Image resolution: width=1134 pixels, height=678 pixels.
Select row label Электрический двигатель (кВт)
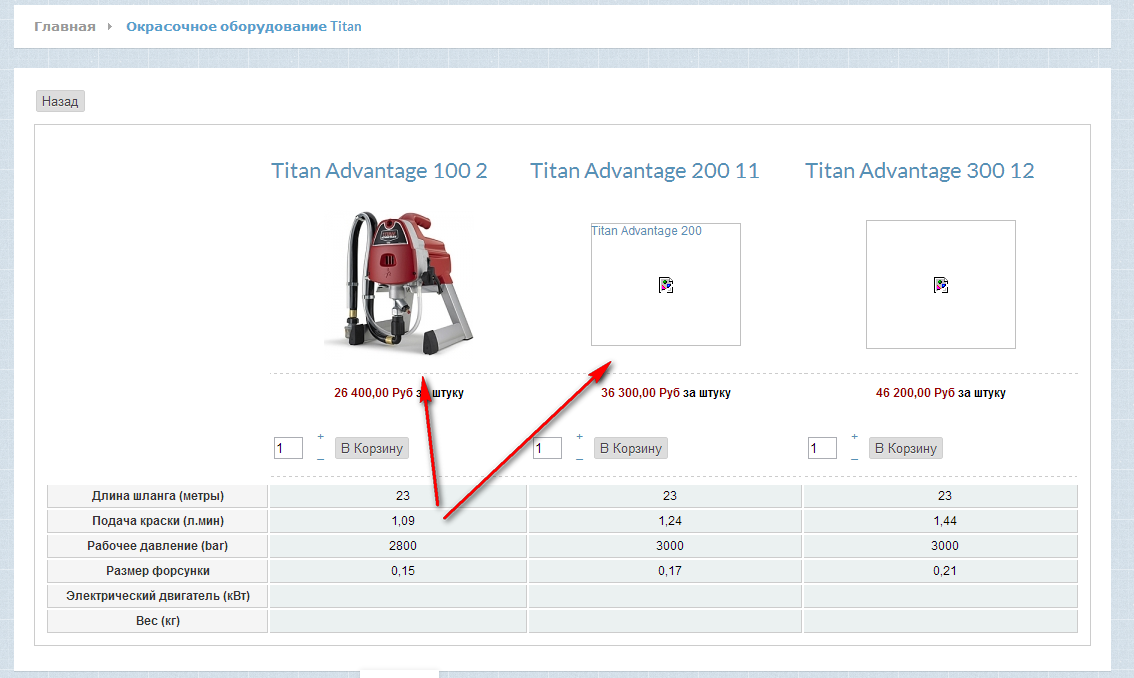[x=158, y=596]
